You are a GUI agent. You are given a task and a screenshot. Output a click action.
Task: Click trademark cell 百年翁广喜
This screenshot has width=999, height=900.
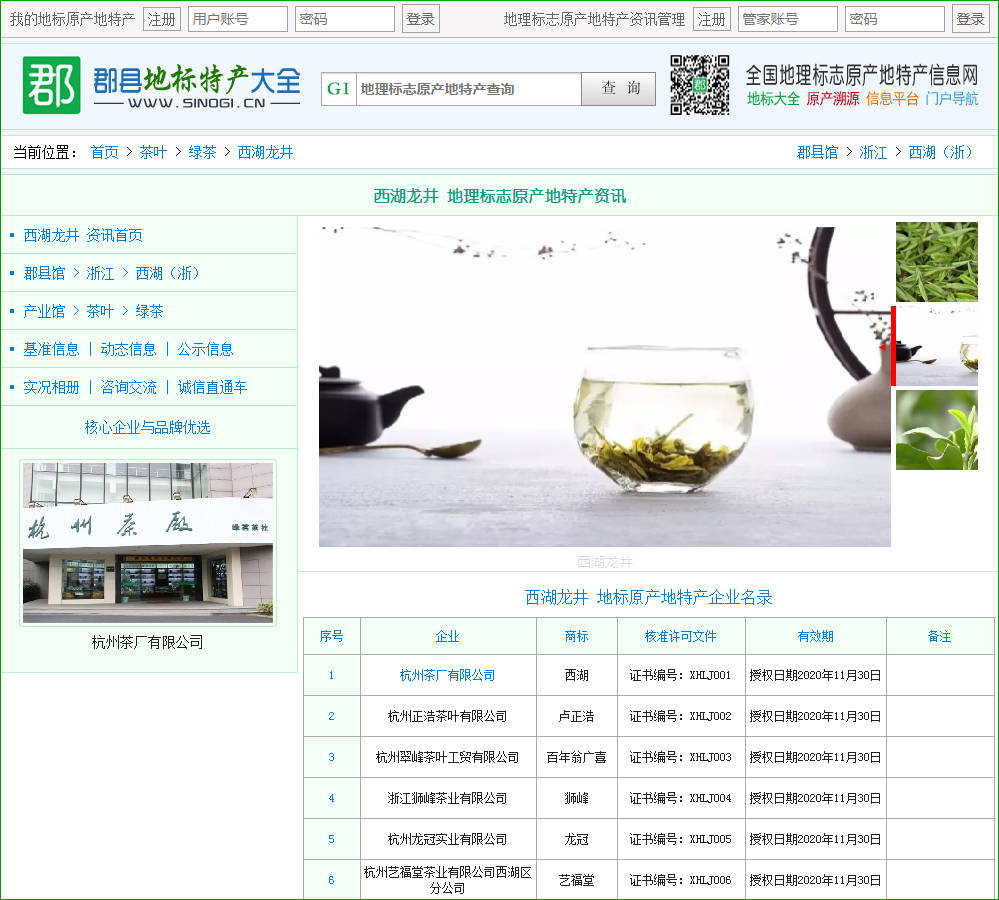pos(577,757)
